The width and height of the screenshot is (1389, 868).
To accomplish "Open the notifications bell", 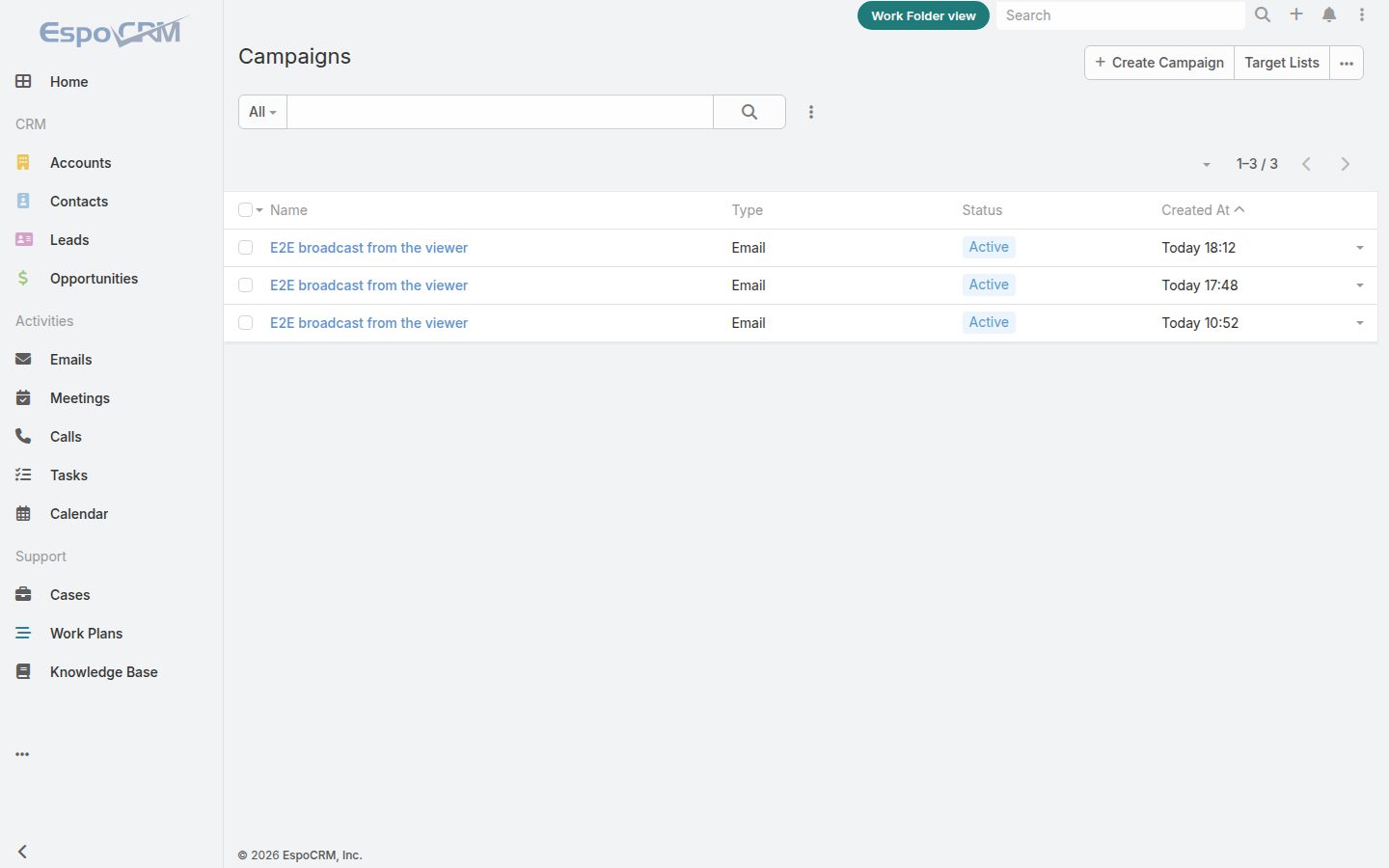I will coord(1329,14).
